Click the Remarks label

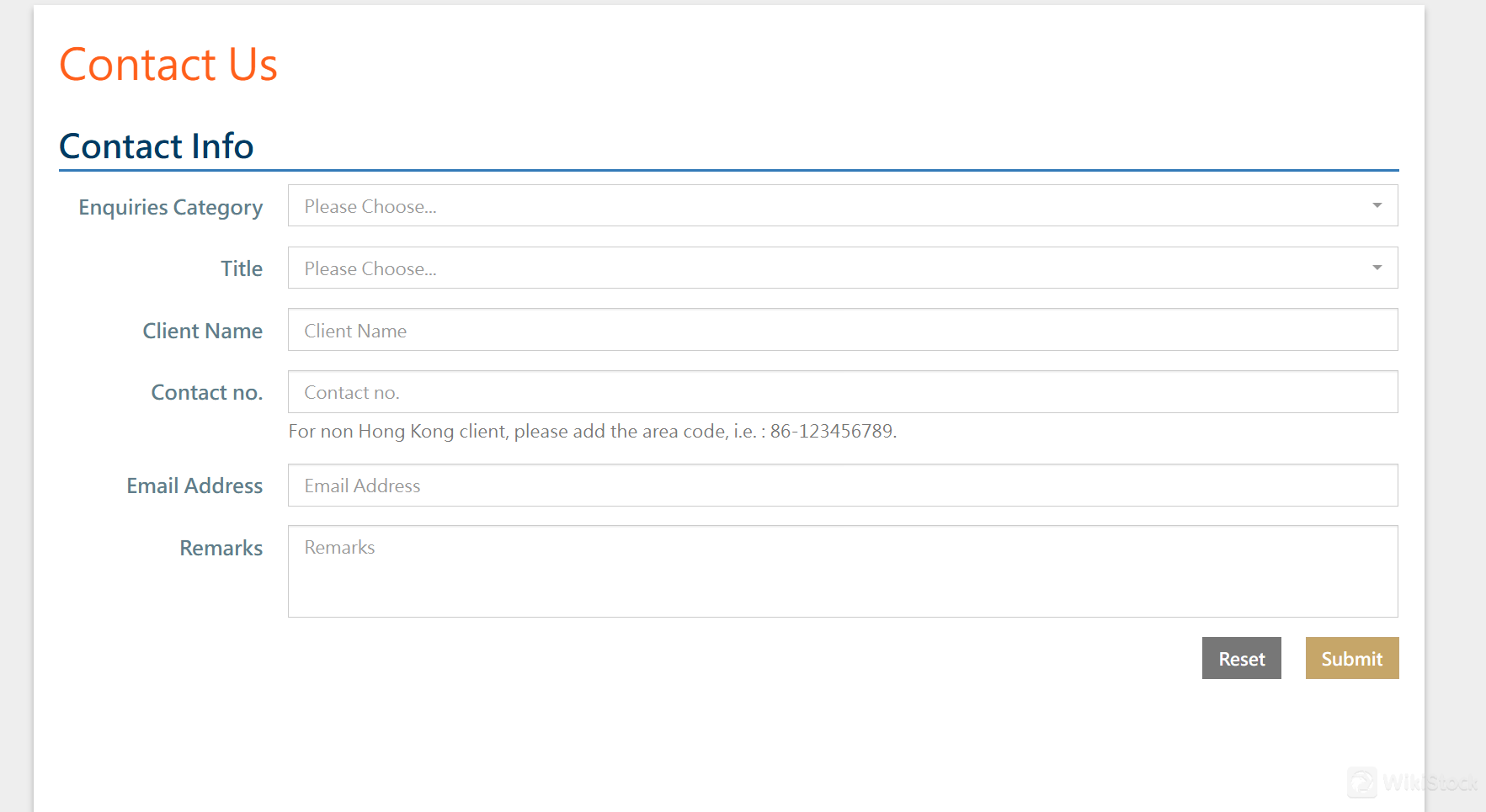coord(221,549)
